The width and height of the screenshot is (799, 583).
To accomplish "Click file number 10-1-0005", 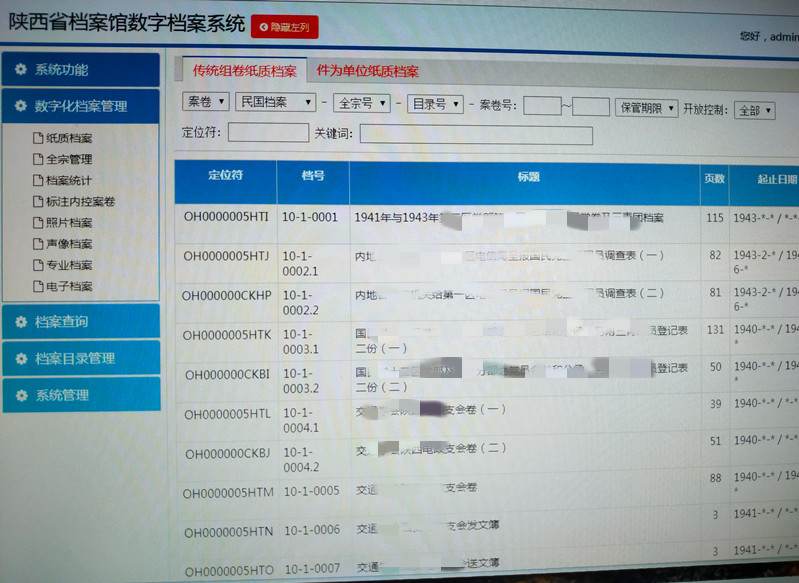I will [311, 491].
